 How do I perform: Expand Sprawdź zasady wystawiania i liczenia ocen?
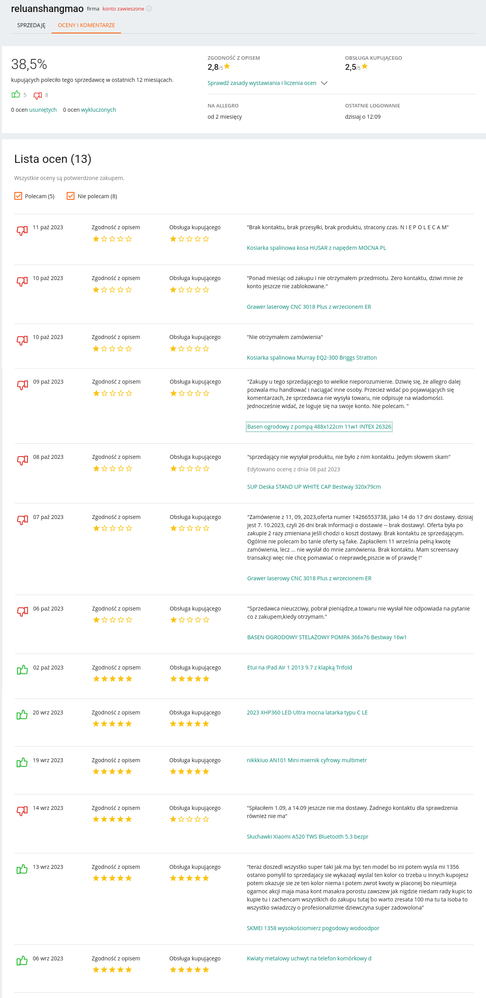268,83
